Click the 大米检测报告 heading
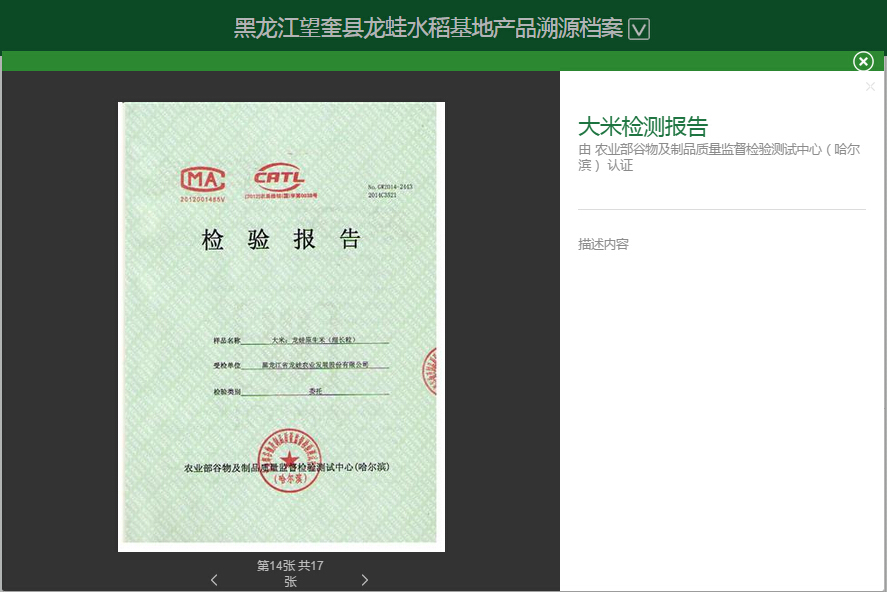Viewport: 887px width, 592px height. pyautogui.click(x=643, y=126)
